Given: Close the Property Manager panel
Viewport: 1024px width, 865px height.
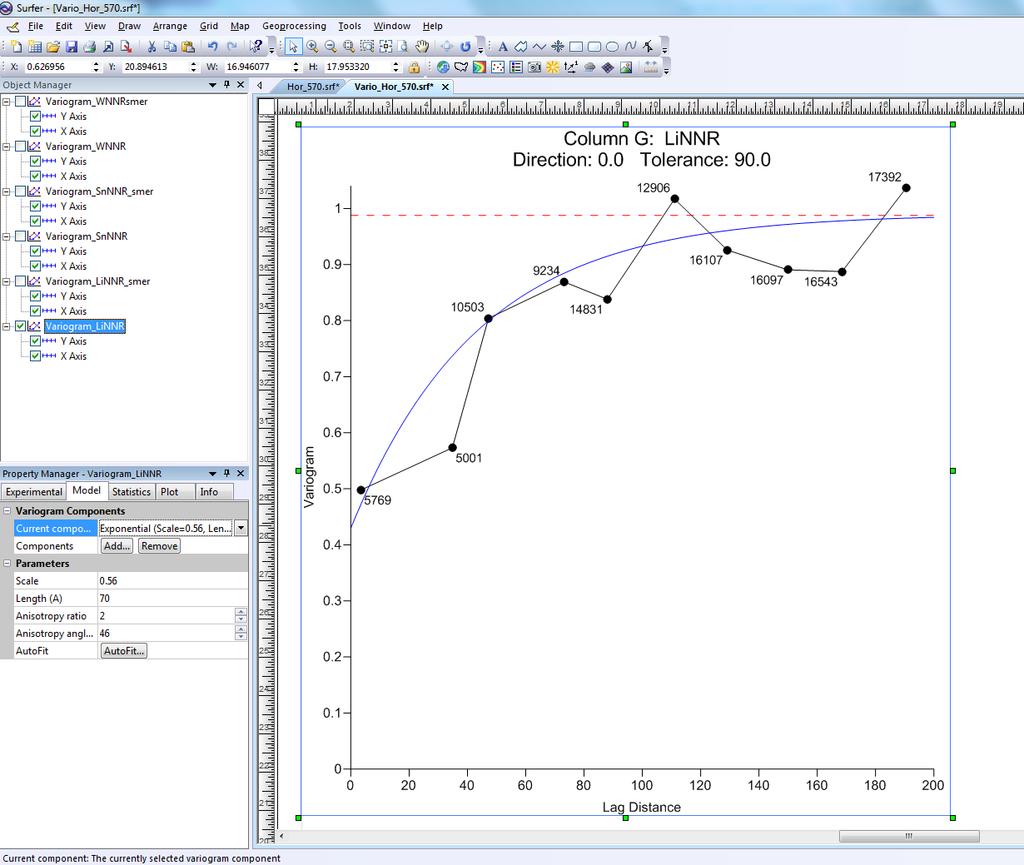Looking at the screenshot, I should [x=240, y=473].
